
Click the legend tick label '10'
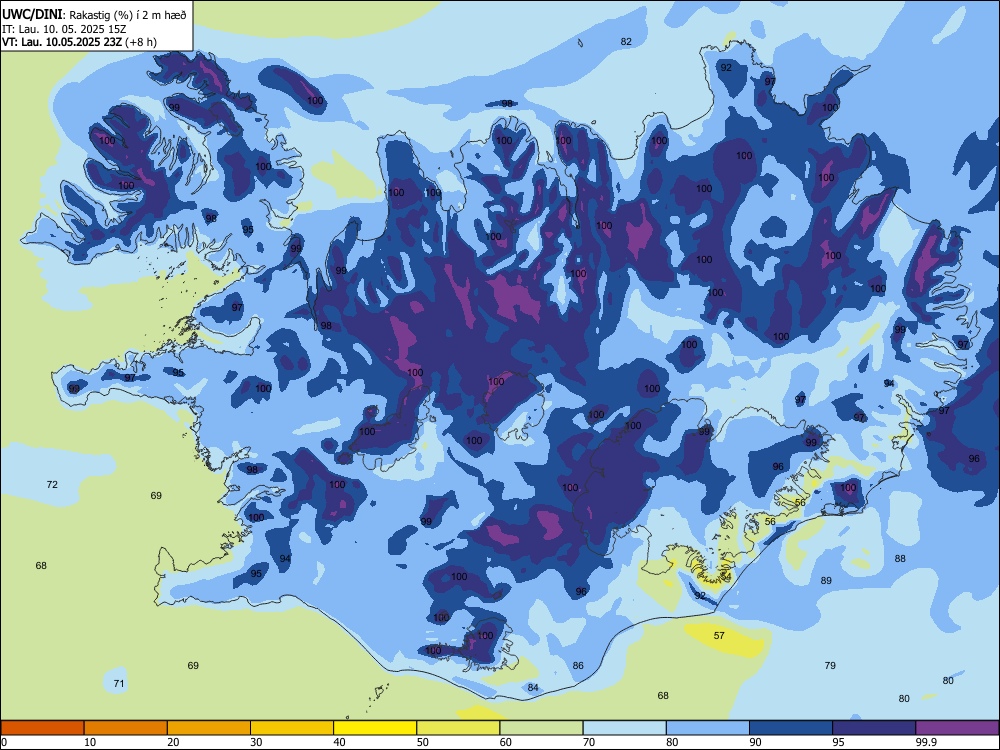click(90, 742)
